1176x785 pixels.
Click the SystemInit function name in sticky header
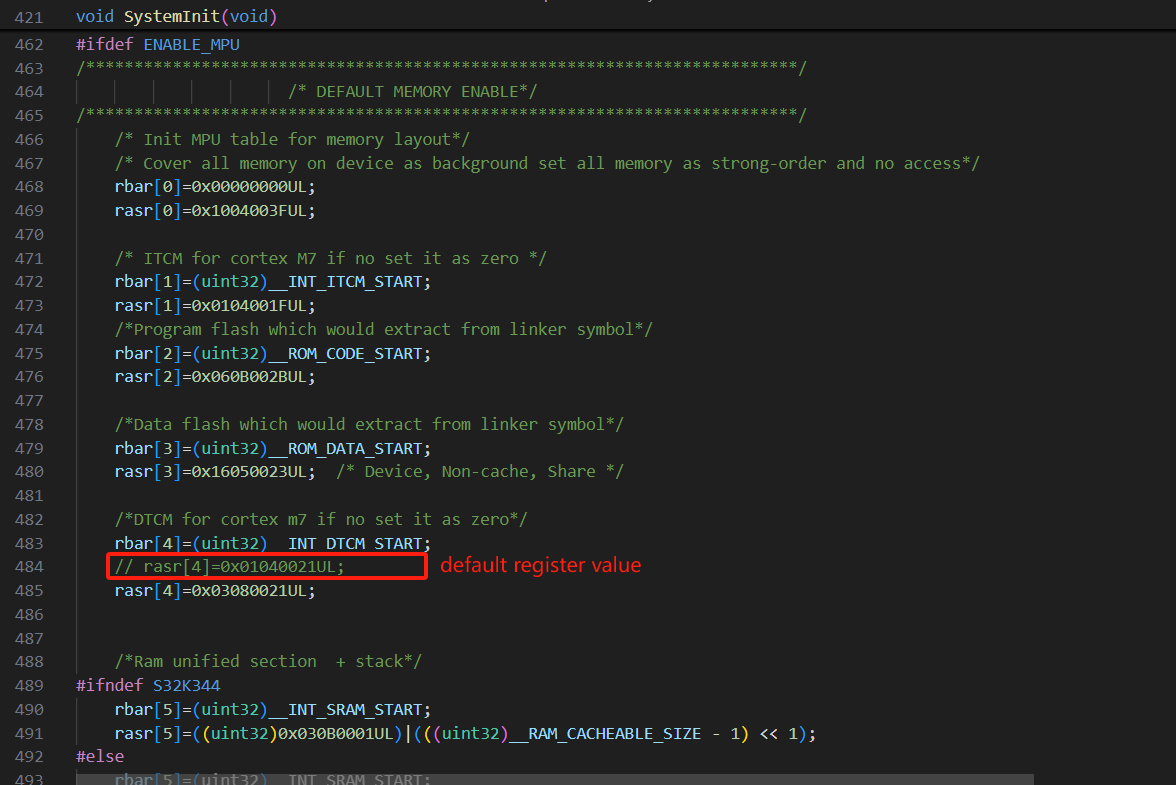click(168, 16)
